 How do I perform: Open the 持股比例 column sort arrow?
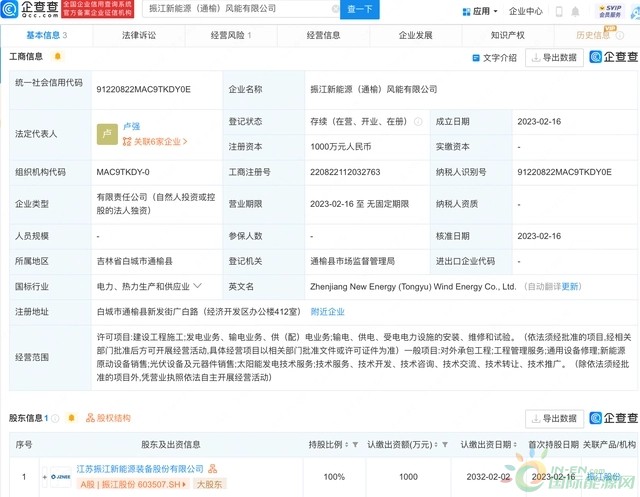pos(349,444)
